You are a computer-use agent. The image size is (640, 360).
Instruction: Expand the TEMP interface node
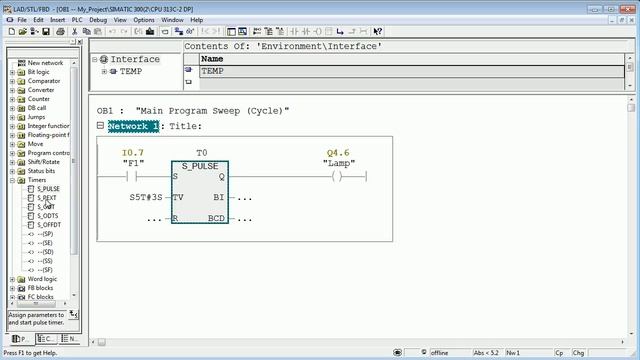[104, 71]
